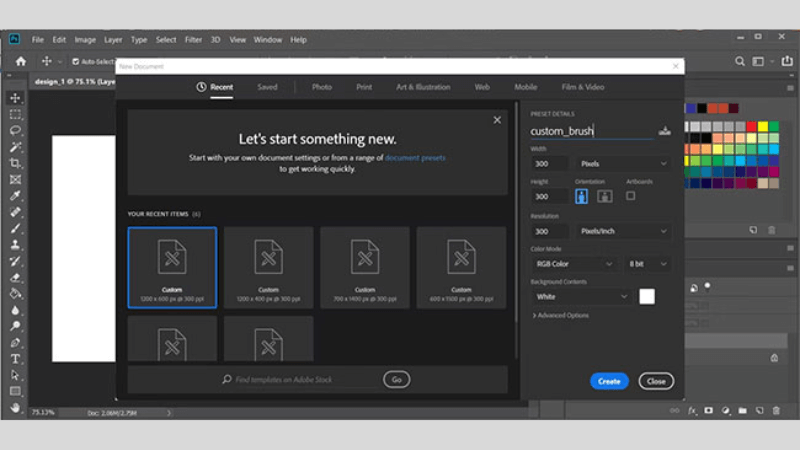The image size is (800, 450).
Task: Click the Go button for Adobe Stock
Action: coord(396,380)
